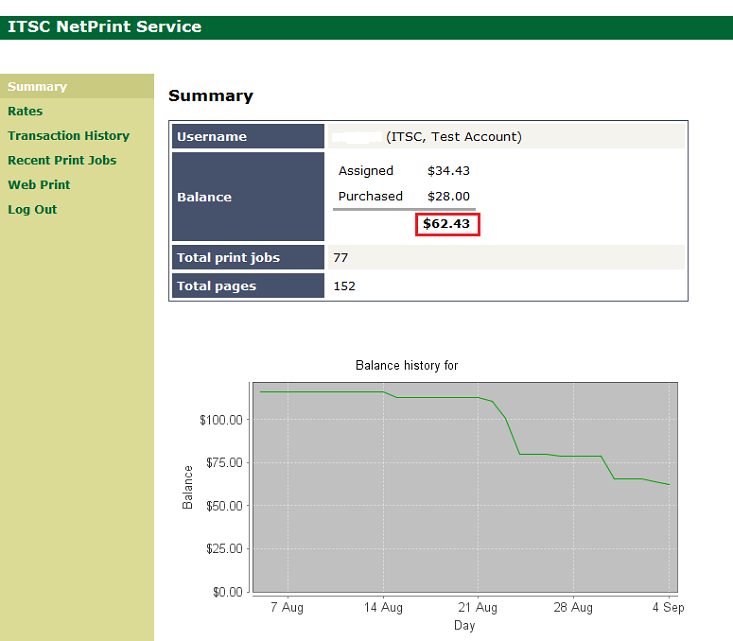Viewport: 733px width, 641px height.
Task: Click the $100.00 tick on the balance axis
Action: [x=222, y=420]
